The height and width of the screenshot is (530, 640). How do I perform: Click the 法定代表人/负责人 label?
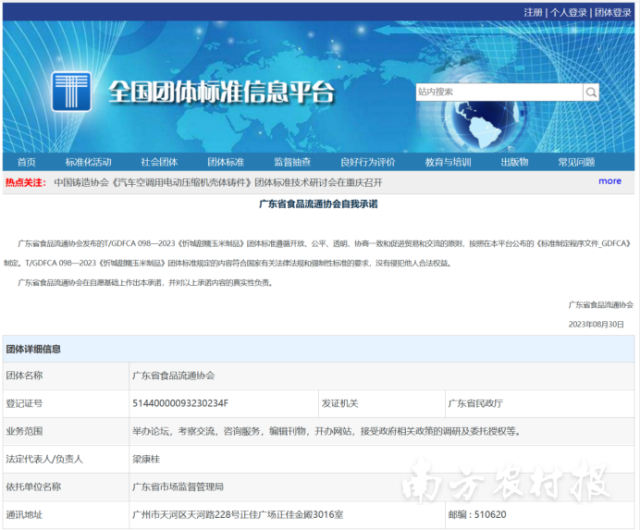[x=44, y=459]
